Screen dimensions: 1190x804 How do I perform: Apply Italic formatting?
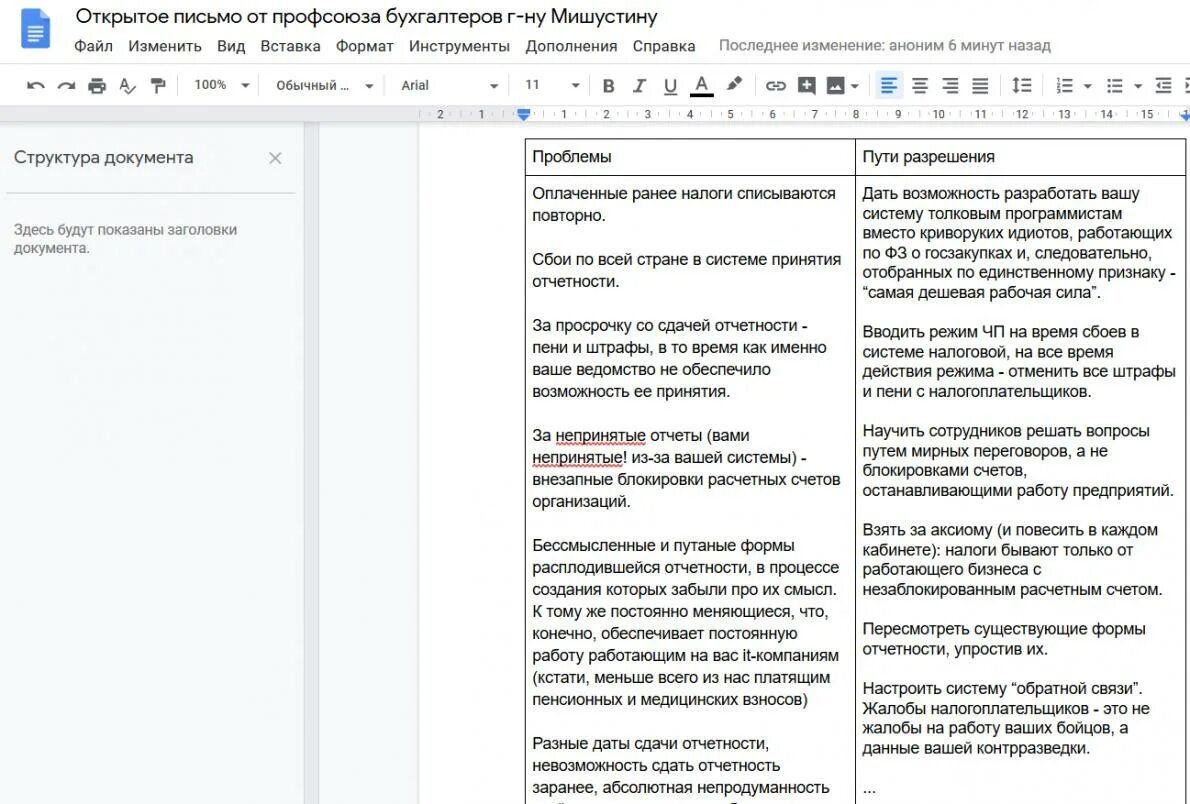click(640, 85)
